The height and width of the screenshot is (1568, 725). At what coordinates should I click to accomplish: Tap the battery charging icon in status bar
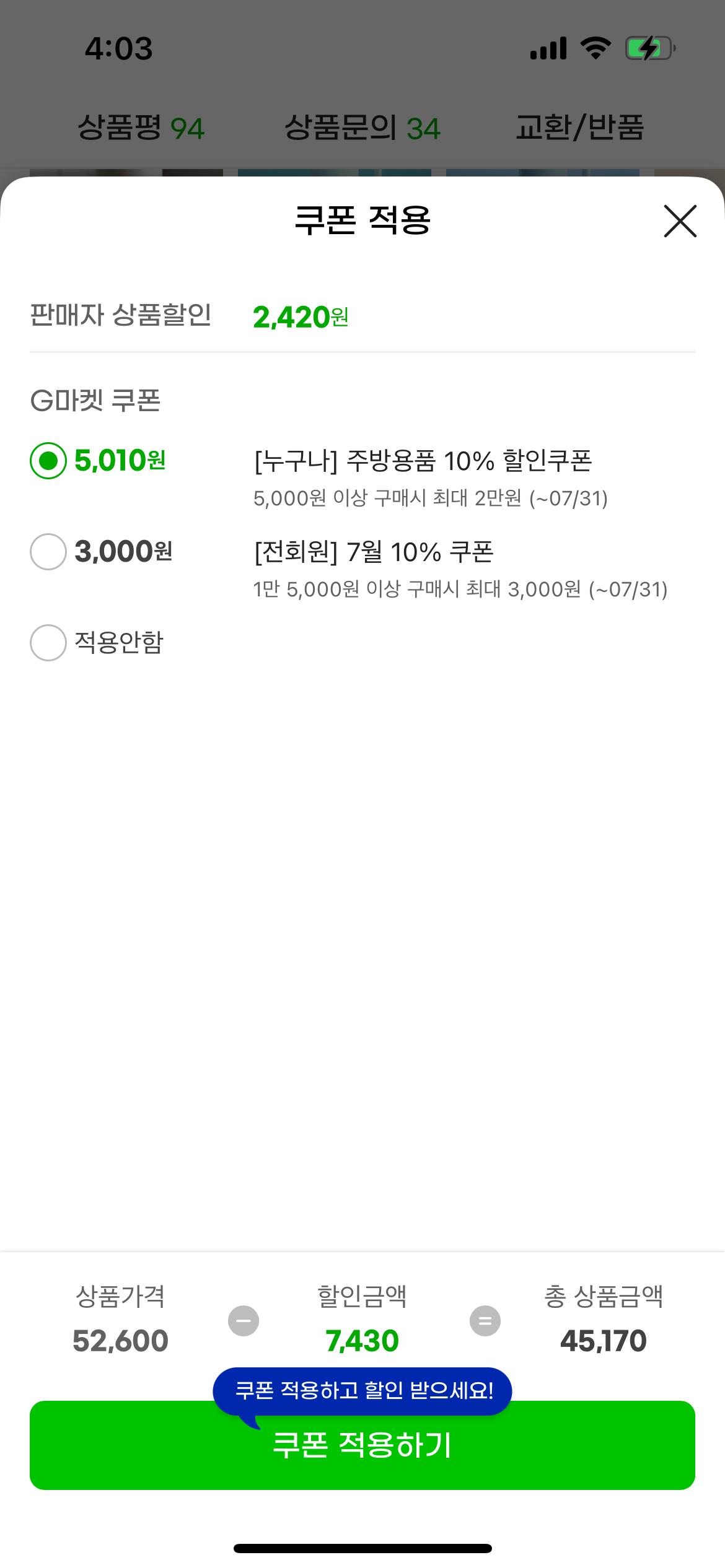coord(650,48)
